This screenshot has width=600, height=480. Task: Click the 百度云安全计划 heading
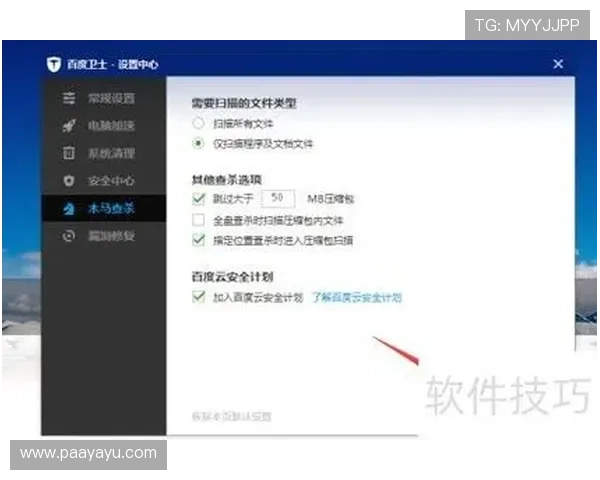tap(232, 276)
